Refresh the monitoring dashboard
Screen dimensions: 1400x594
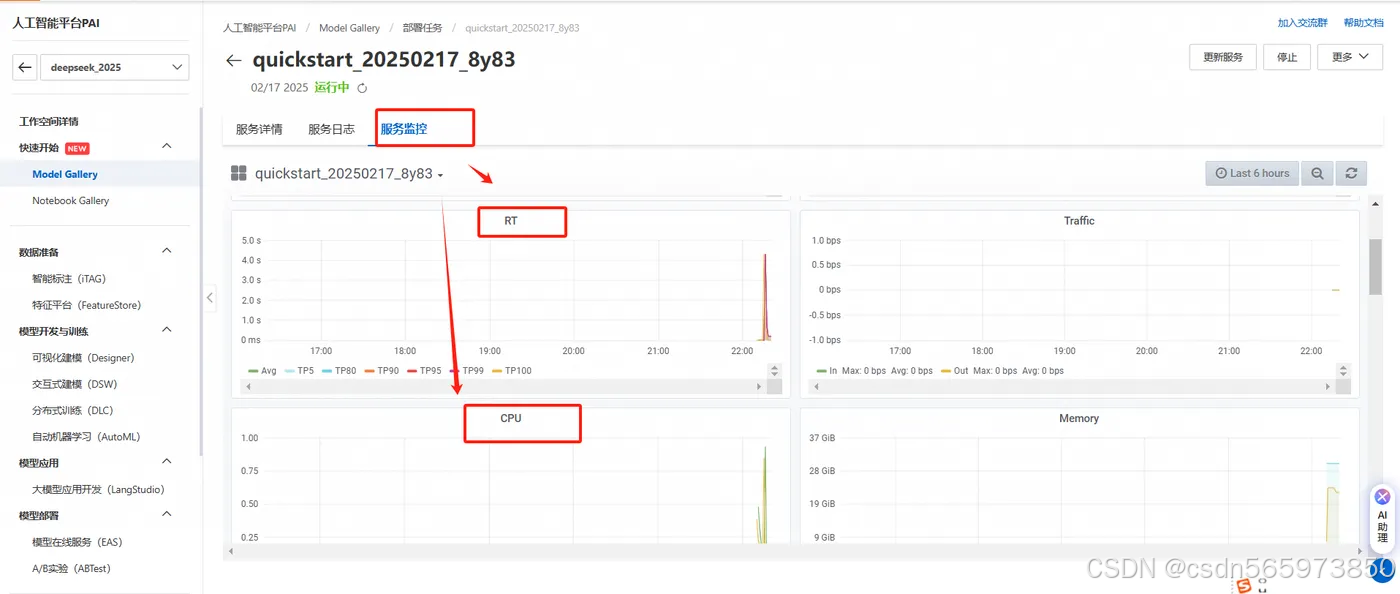click(x=1351, y=173)
